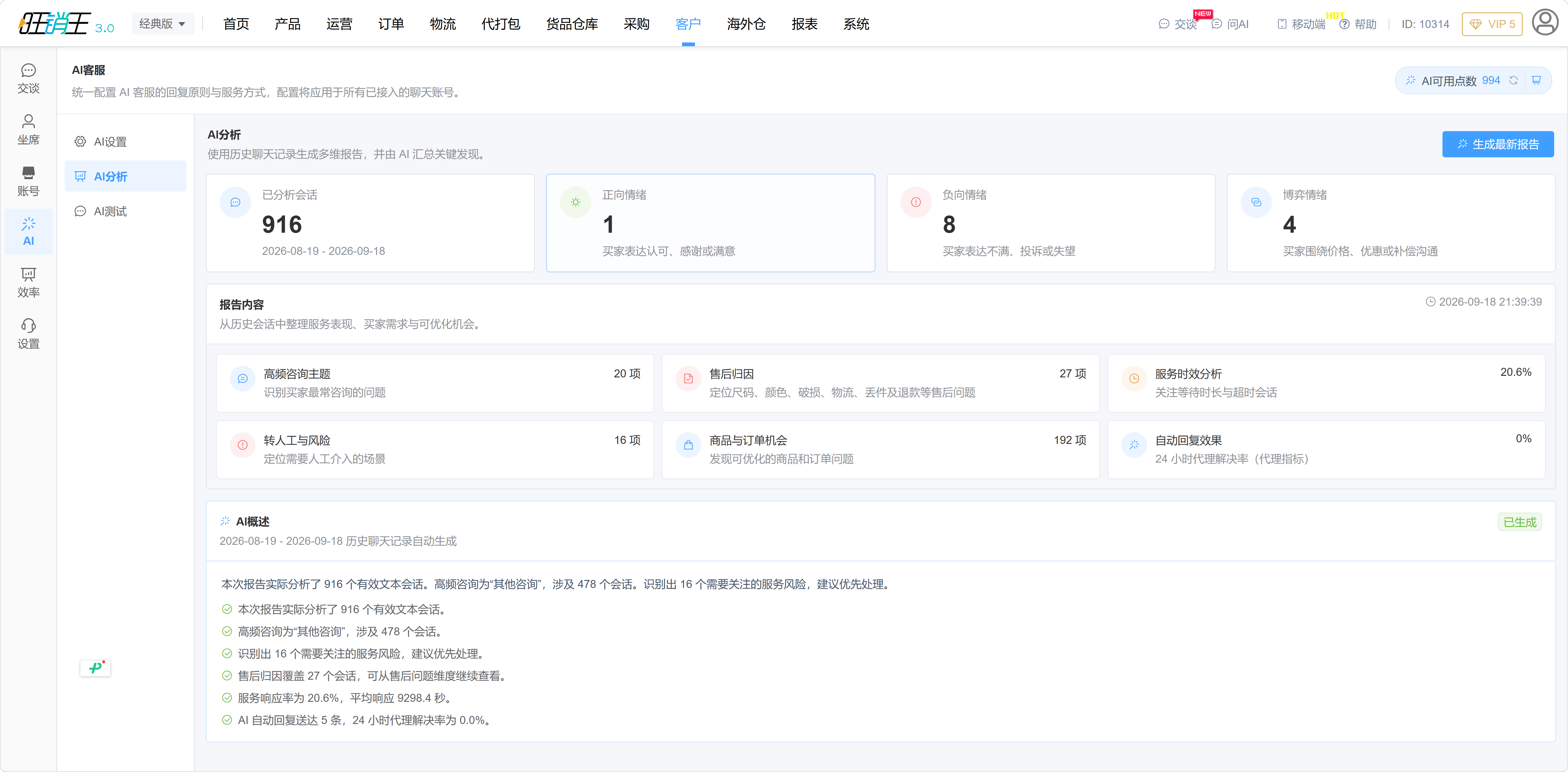The width and height of the screenshot is (1568, 772).
Task: Click the user avatar icon
Action: pos(1544,23)
